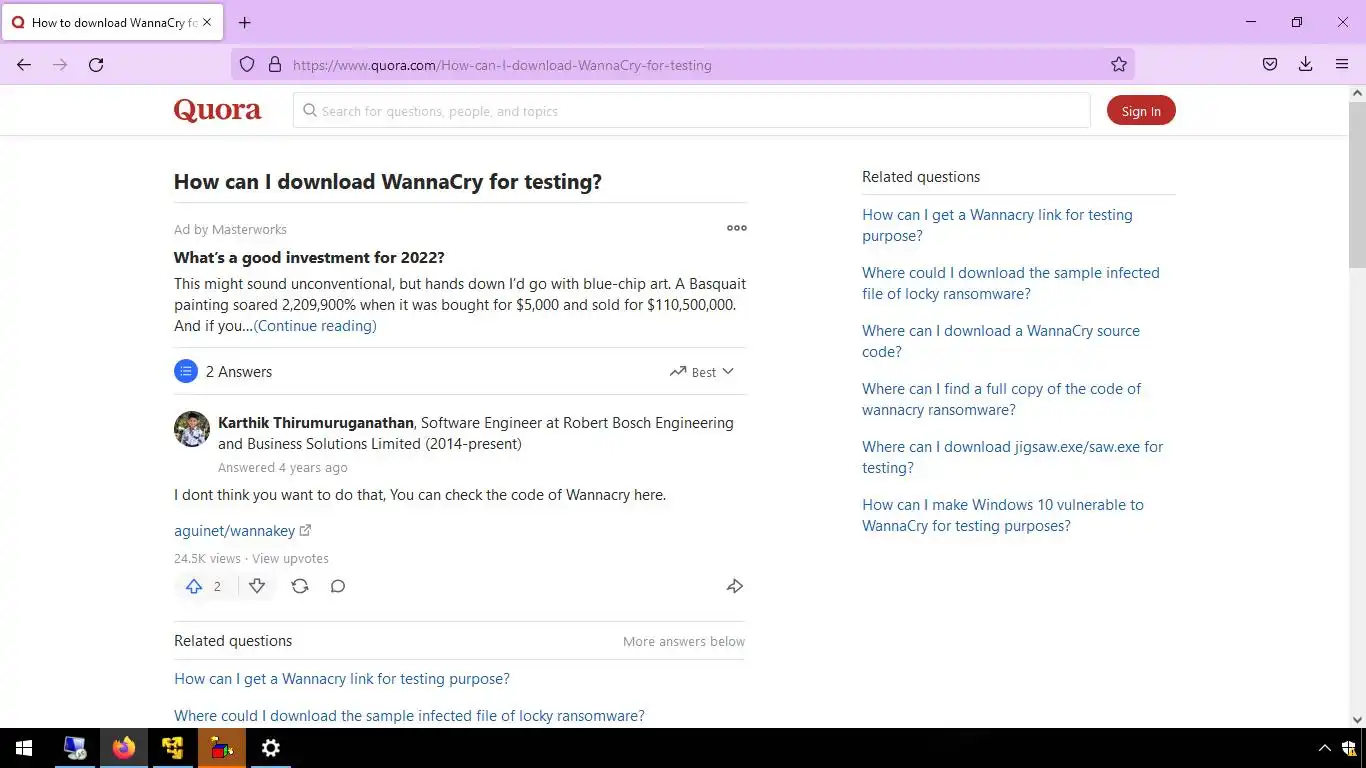Click the 'More answers below' text
1366x768 pixels.
(684, 642)
